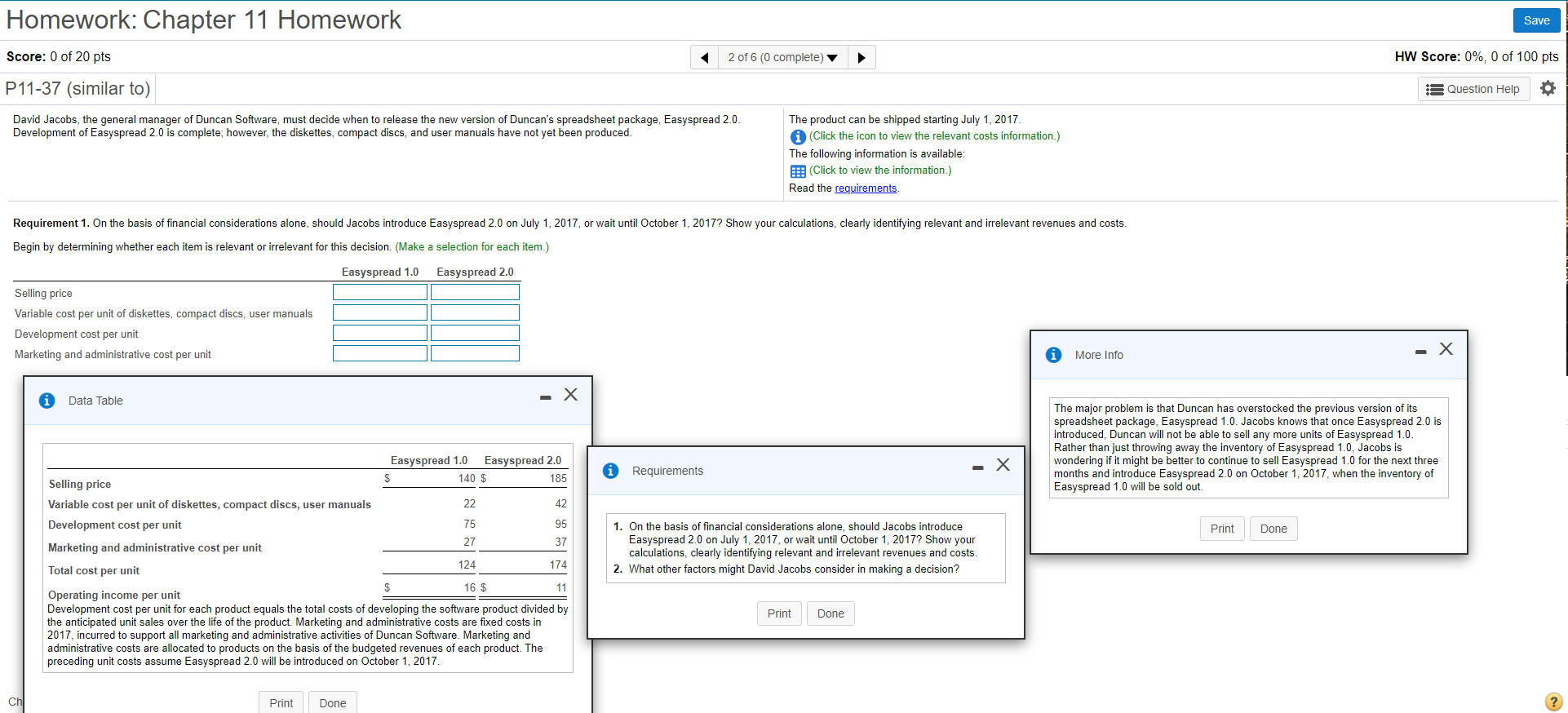Select Development cost Easyspread 1.0 dropdown

(380, 333)
